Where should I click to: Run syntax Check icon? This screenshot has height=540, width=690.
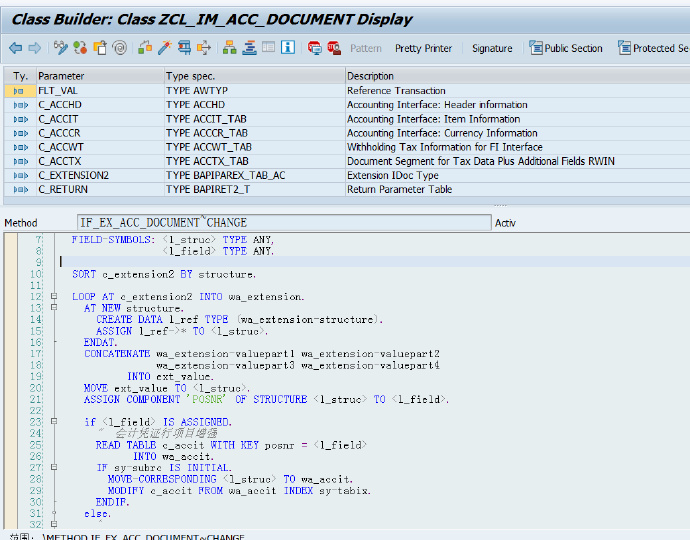pyautogui.click(x=145, y=48)
